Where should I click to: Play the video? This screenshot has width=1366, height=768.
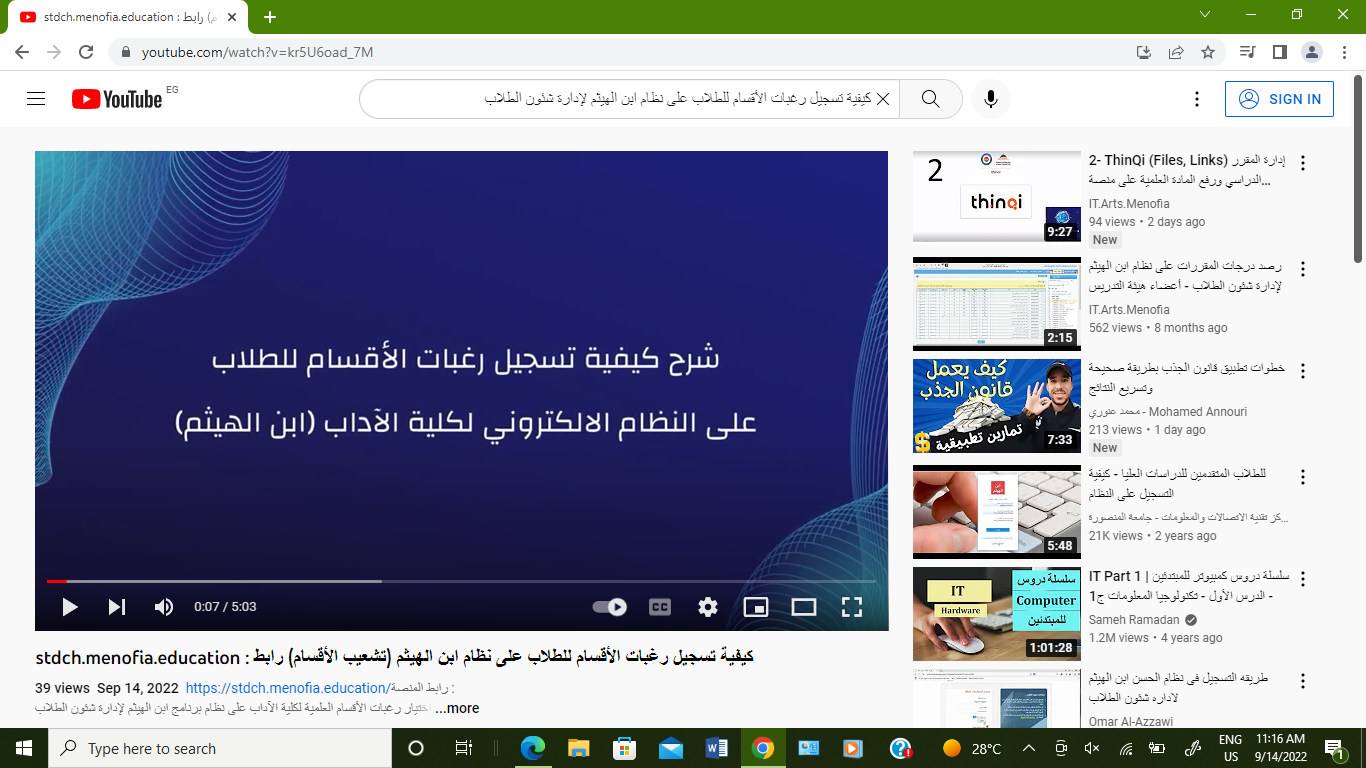(69, 606)
